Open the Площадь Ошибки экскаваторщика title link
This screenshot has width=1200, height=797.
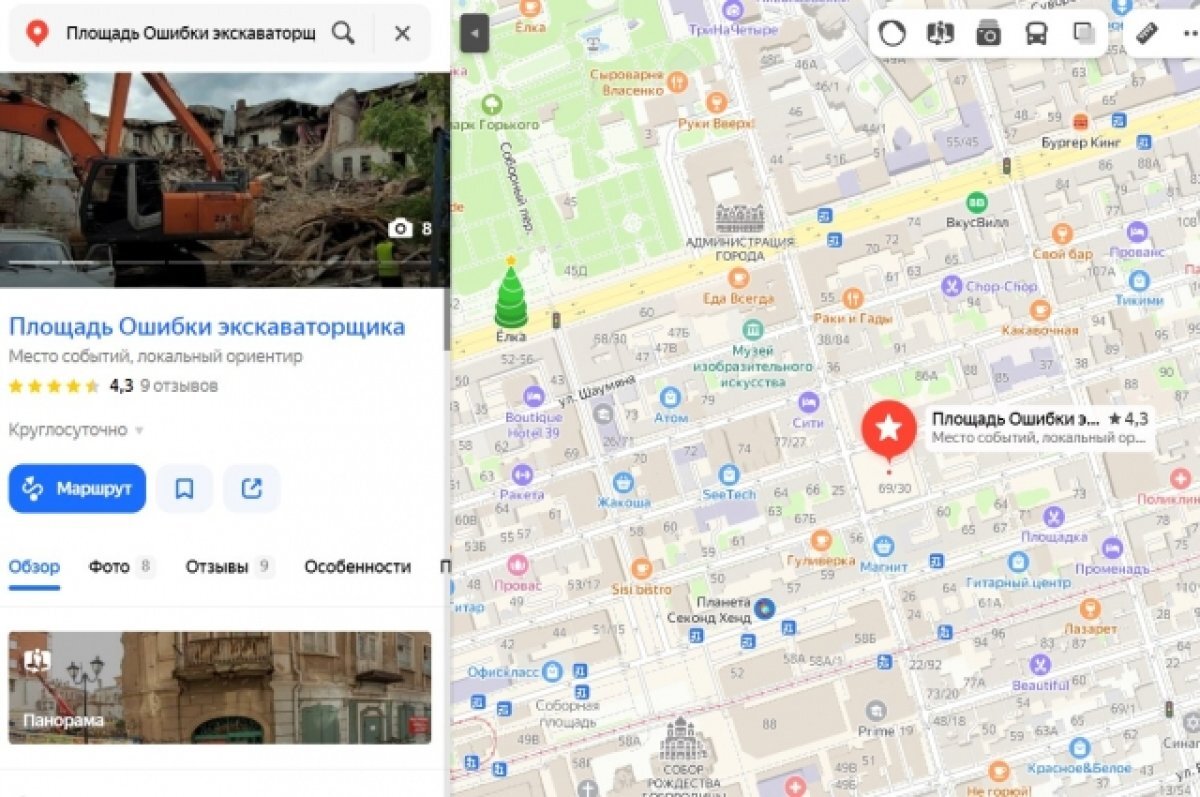(x=207, y=326)
